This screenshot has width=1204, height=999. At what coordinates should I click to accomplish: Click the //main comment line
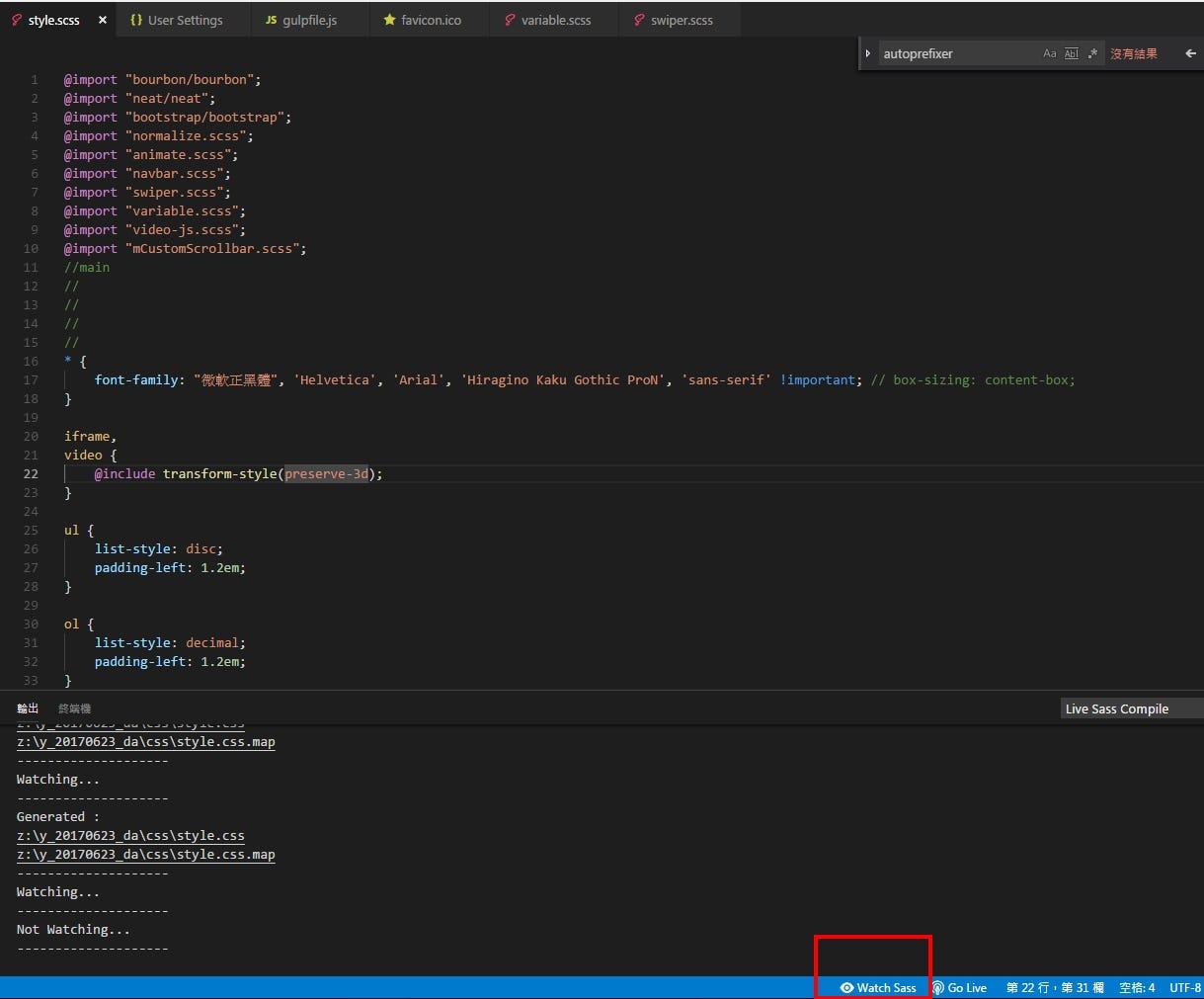(87, 268)
